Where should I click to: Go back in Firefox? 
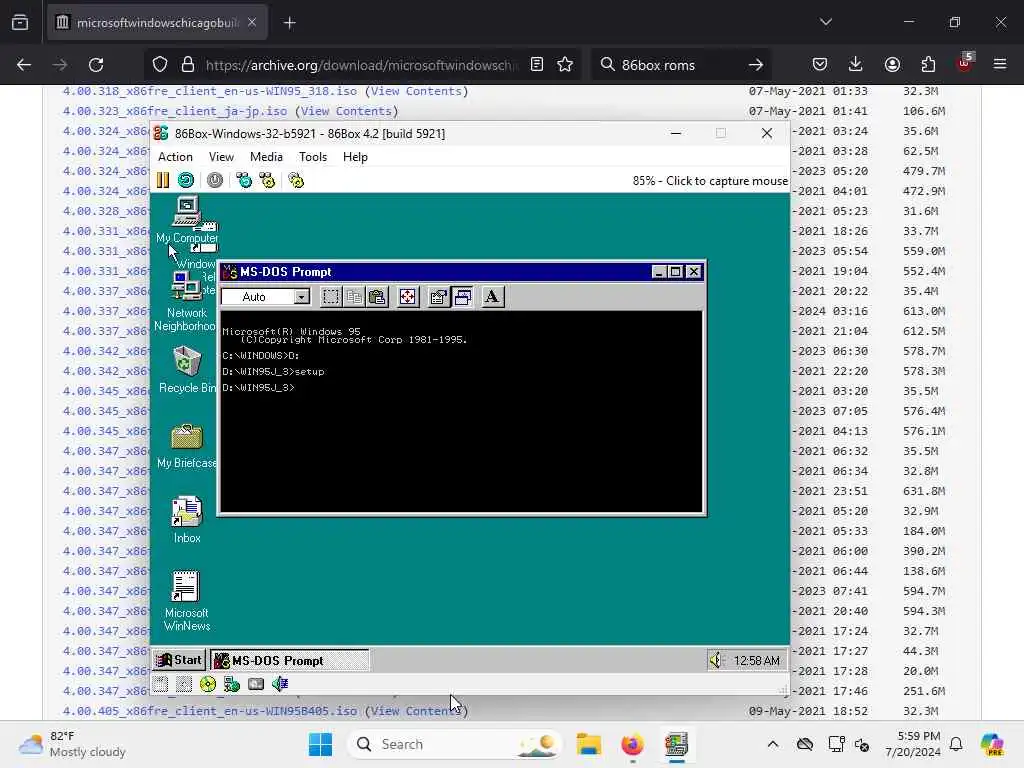pos(24,65)
